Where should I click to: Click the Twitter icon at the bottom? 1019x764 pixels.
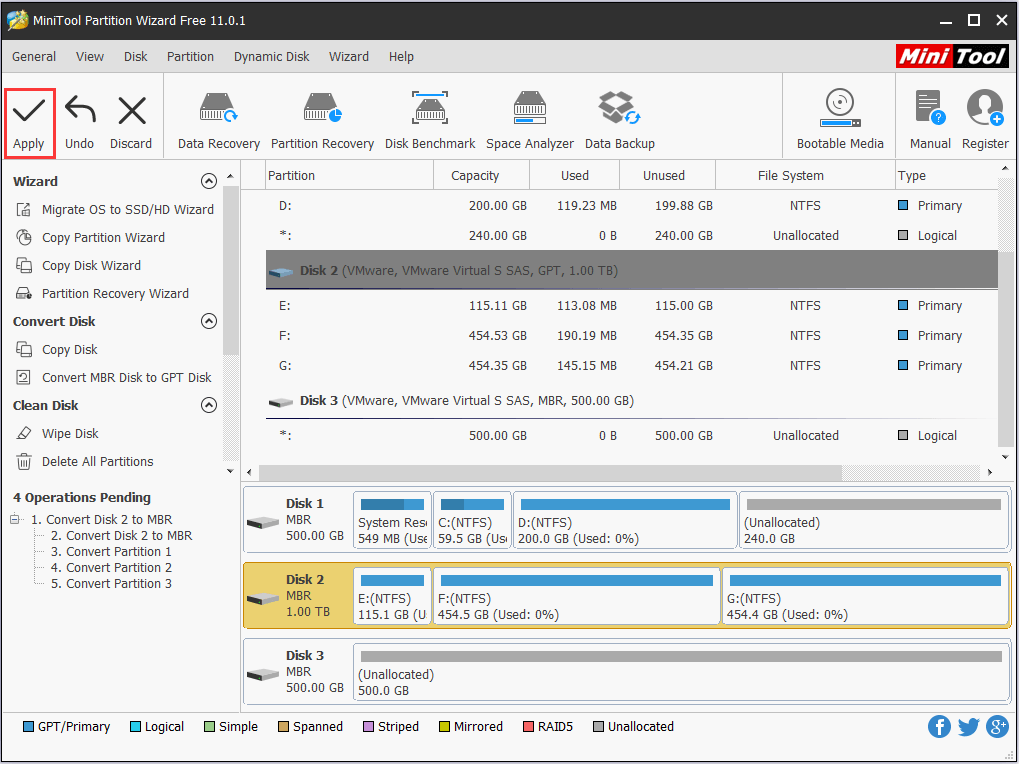968,726
